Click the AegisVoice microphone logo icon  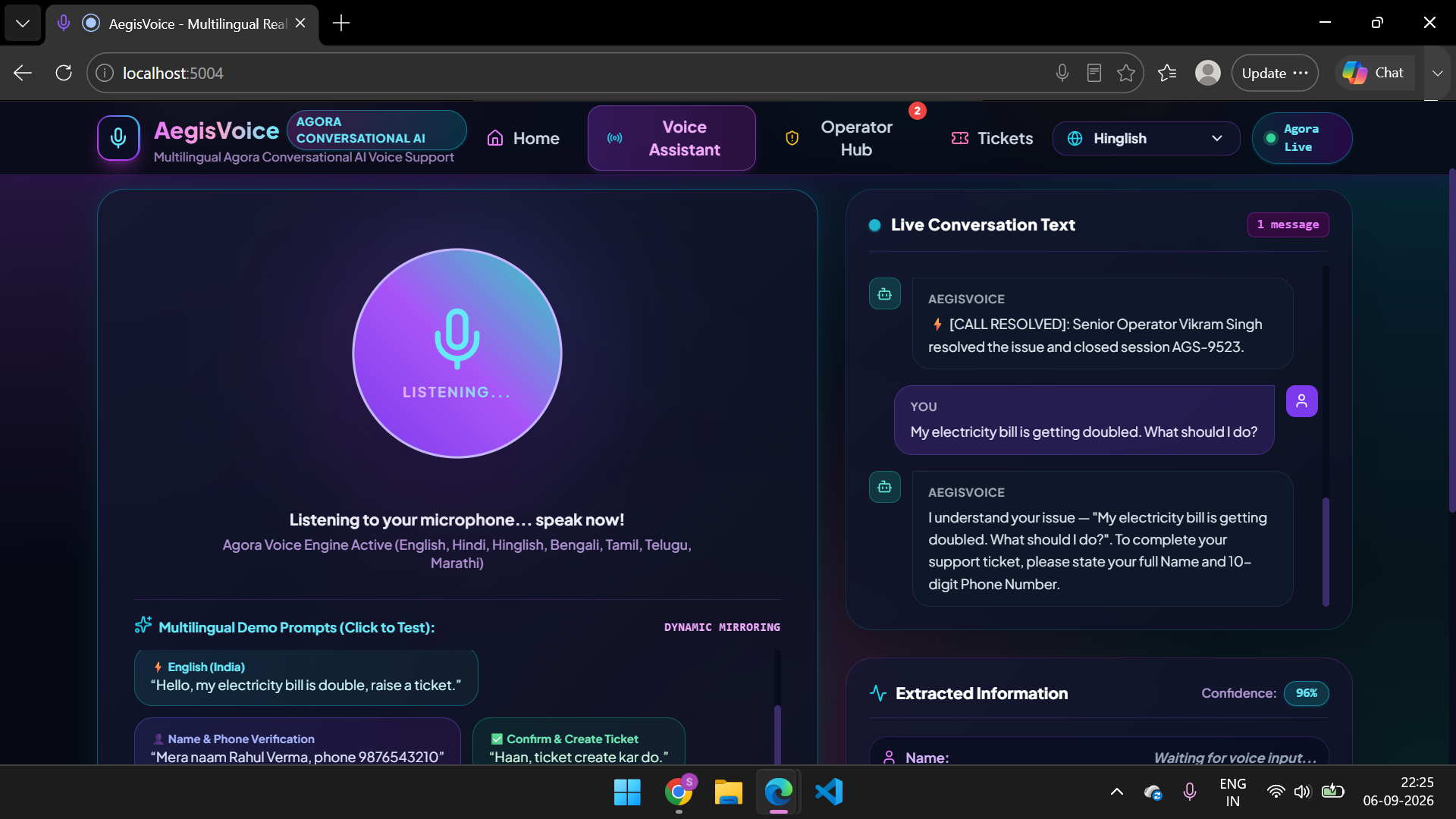pyautogui.click(x=118, y=138)
